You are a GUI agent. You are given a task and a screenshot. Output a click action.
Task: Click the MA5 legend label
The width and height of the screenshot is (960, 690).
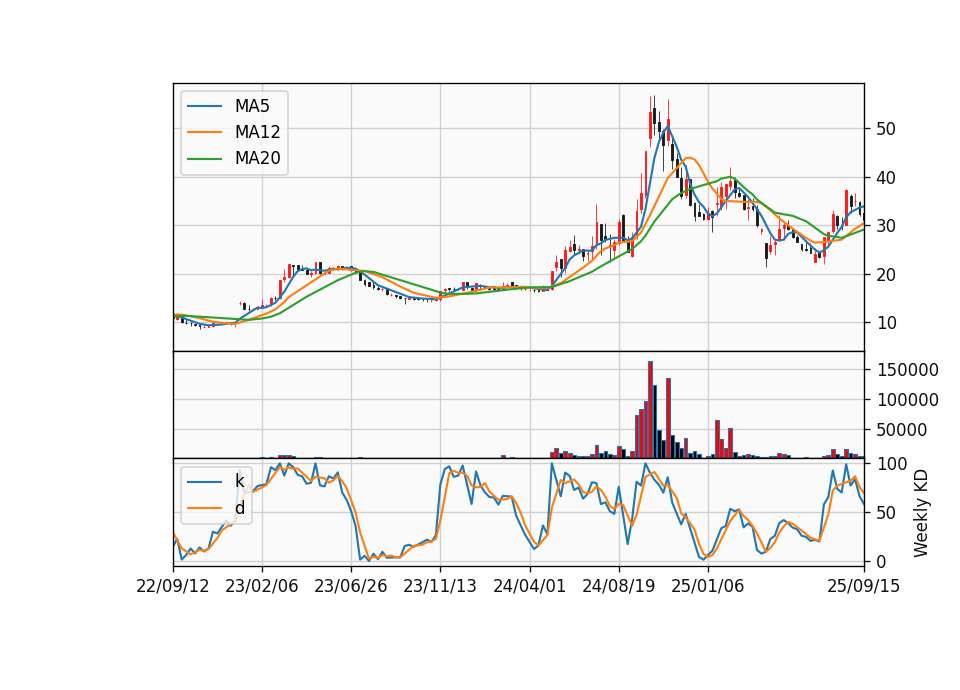pos(252,106)
